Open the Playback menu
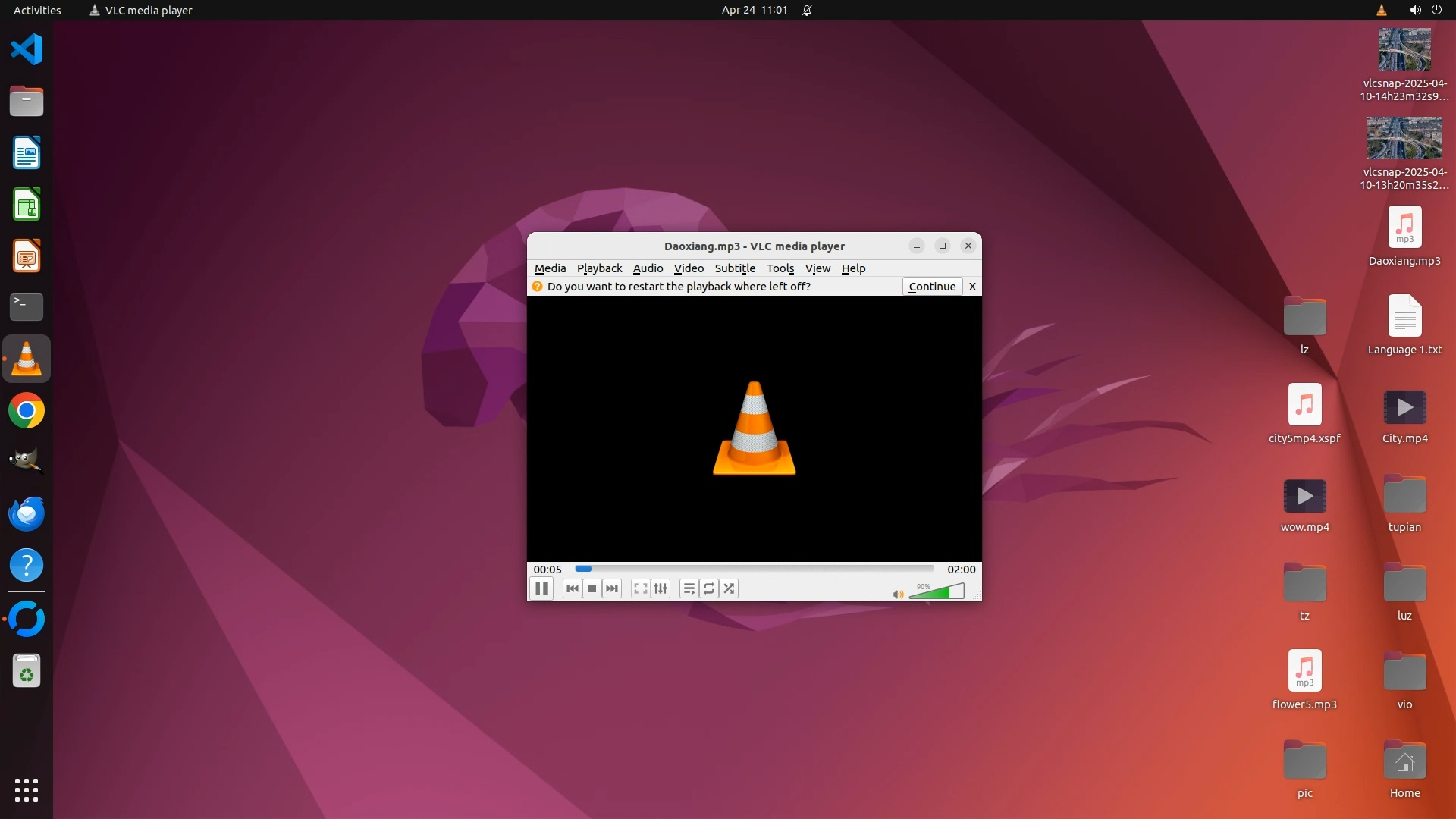Viewport: 1456px width, 819px height. pyautogui.click(x=599, y=268)
